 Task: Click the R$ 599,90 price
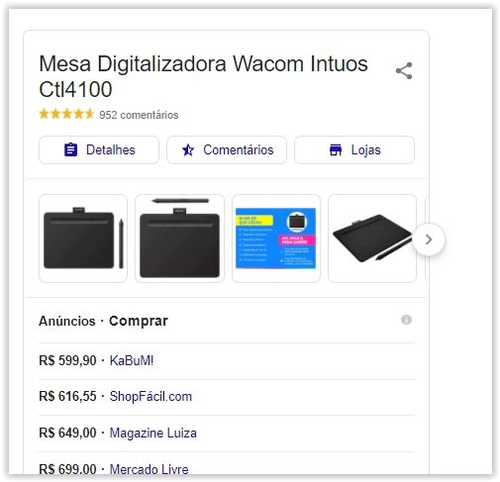click(x=68, y=360)
